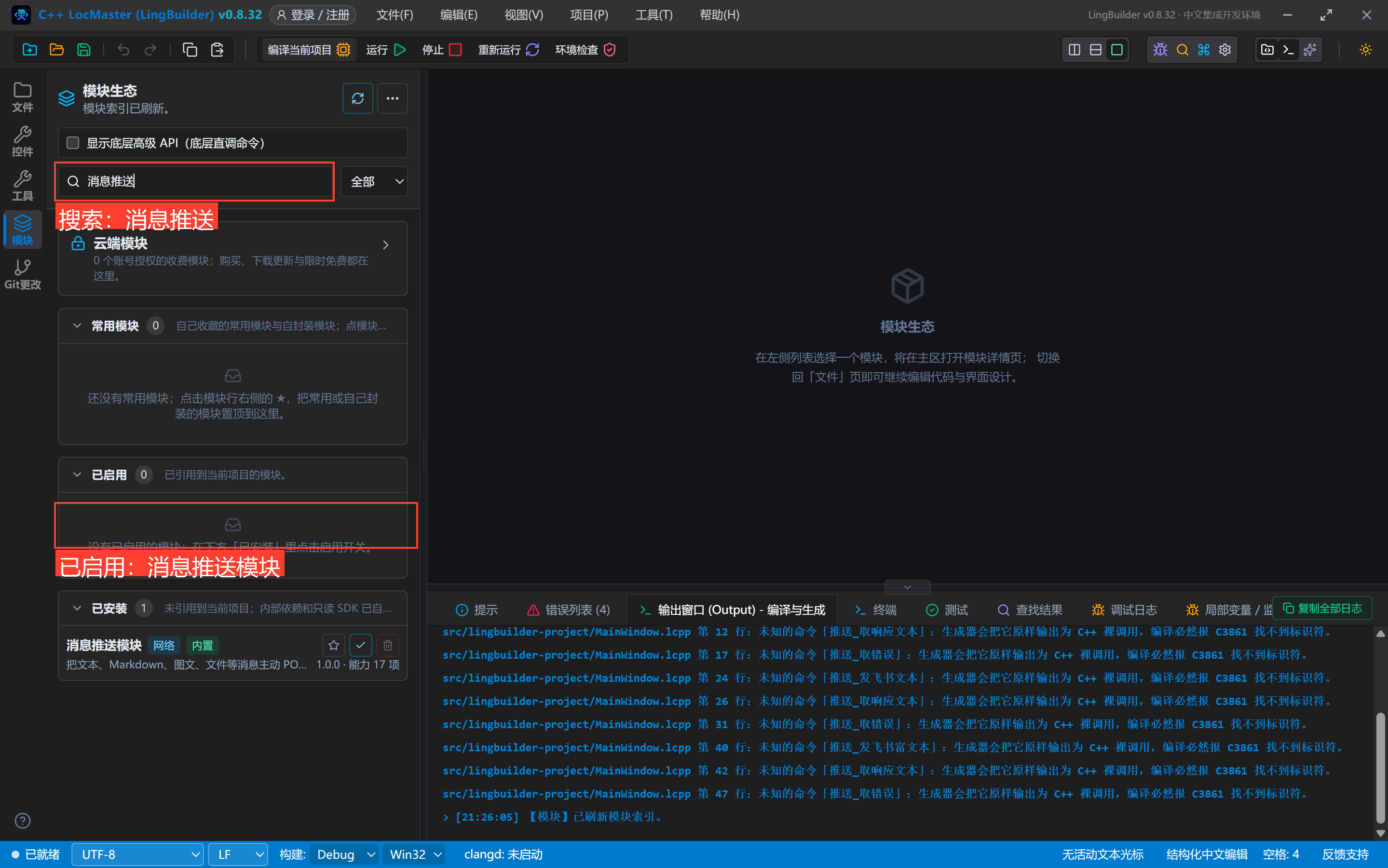Toggle the light/dark theme sun icon
Image resolution: width=1388 pixels, height=868 pixels.
click(1366, 50)
